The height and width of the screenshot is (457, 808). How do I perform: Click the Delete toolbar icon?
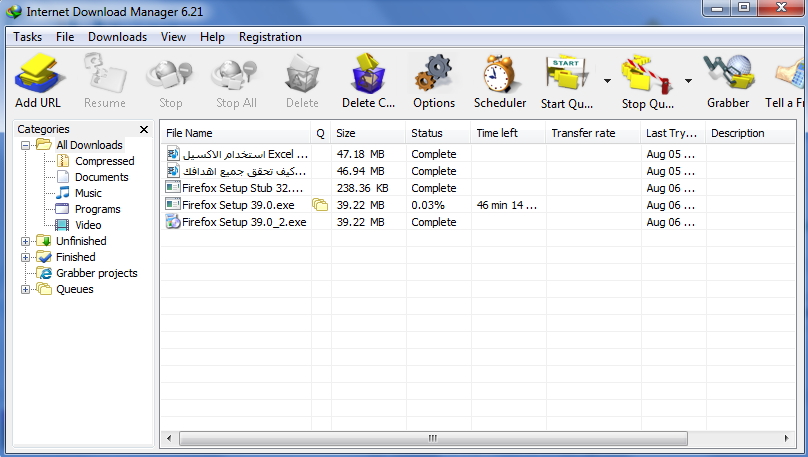point(302,75)
